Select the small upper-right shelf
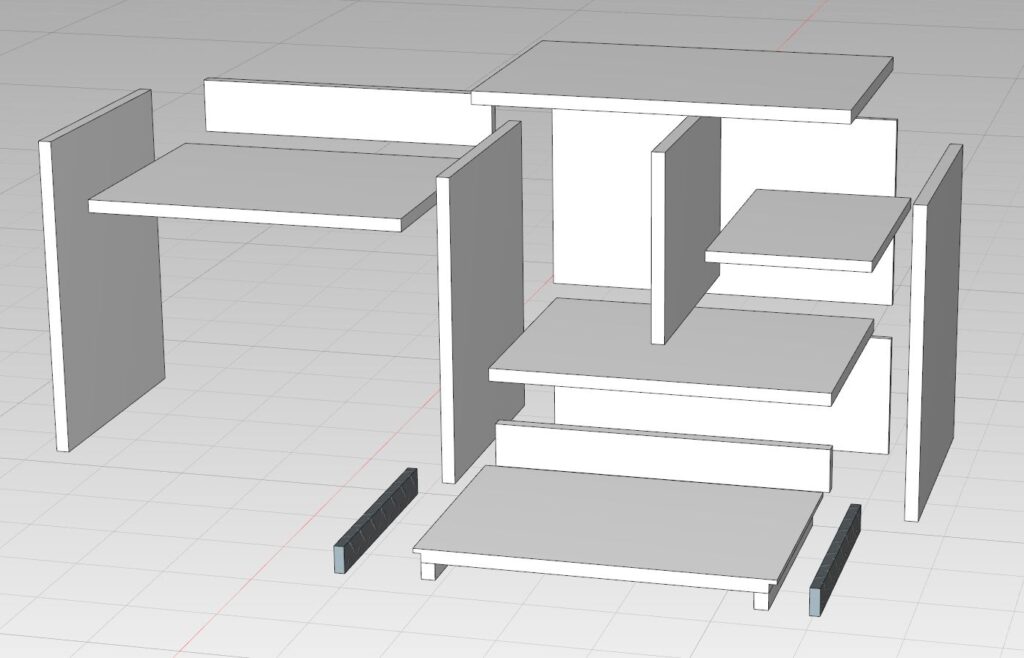 [x=810, y=225]
